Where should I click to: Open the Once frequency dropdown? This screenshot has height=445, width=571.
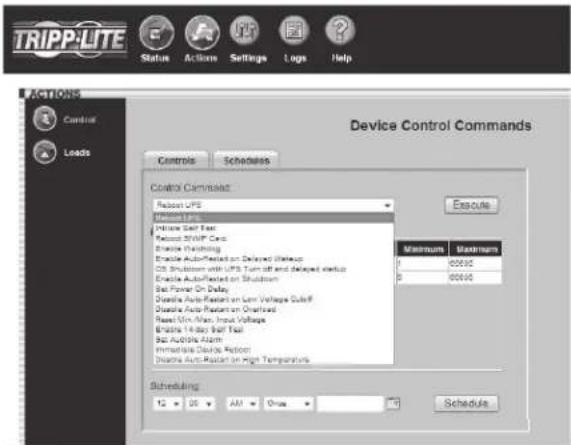(288, 403)
